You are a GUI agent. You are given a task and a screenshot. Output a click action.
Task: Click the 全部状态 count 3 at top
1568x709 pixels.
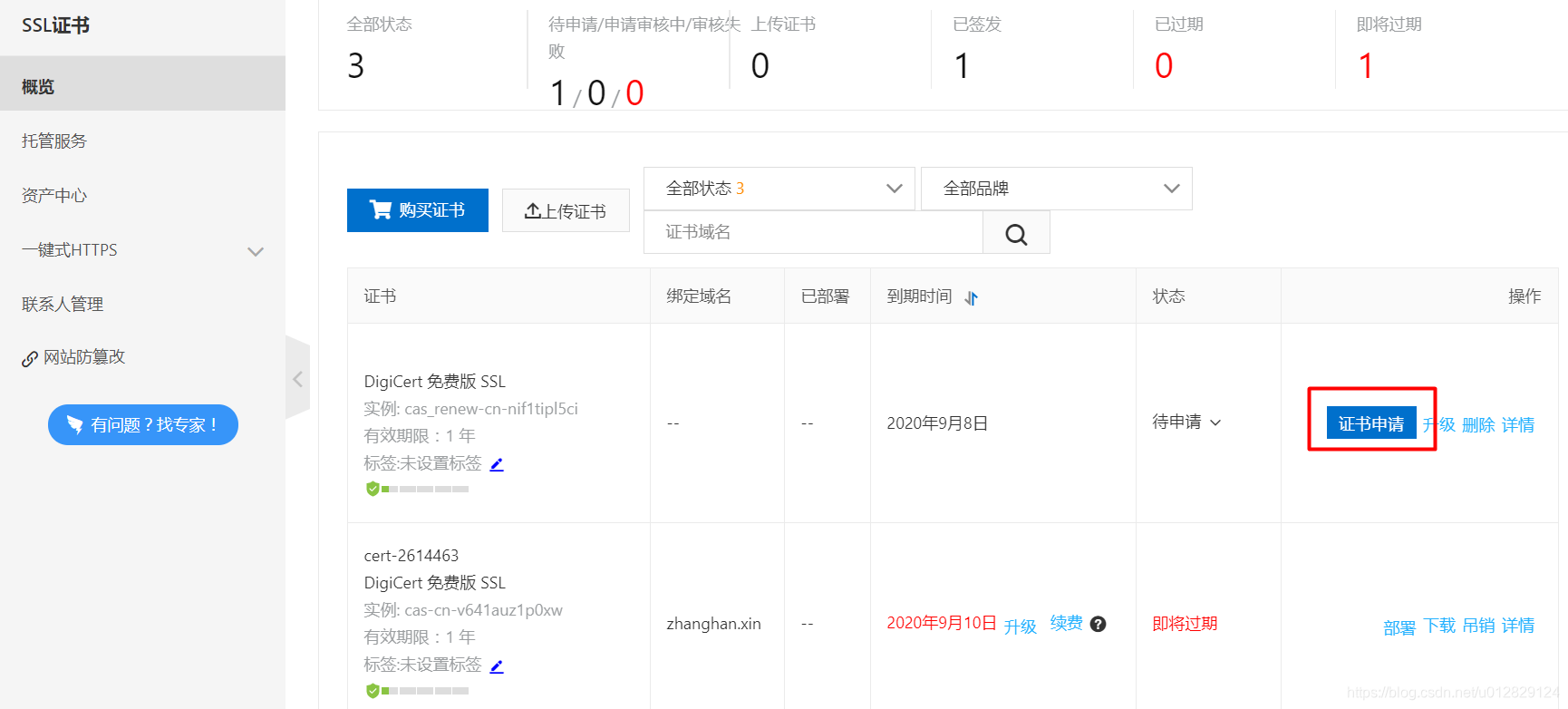356,65
